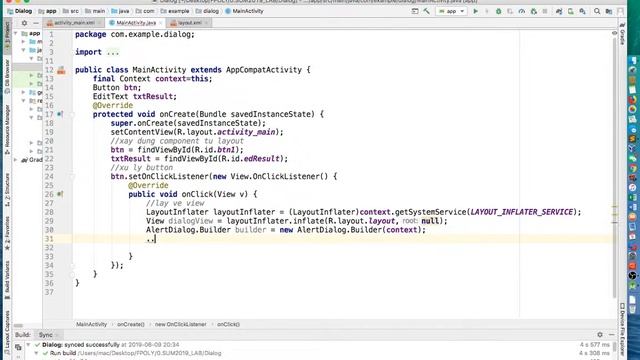The height and width of the screenshot is (360, 640).
Task: Click the "4 s 577 ms" build time
Action: click(x=594, y=345)
